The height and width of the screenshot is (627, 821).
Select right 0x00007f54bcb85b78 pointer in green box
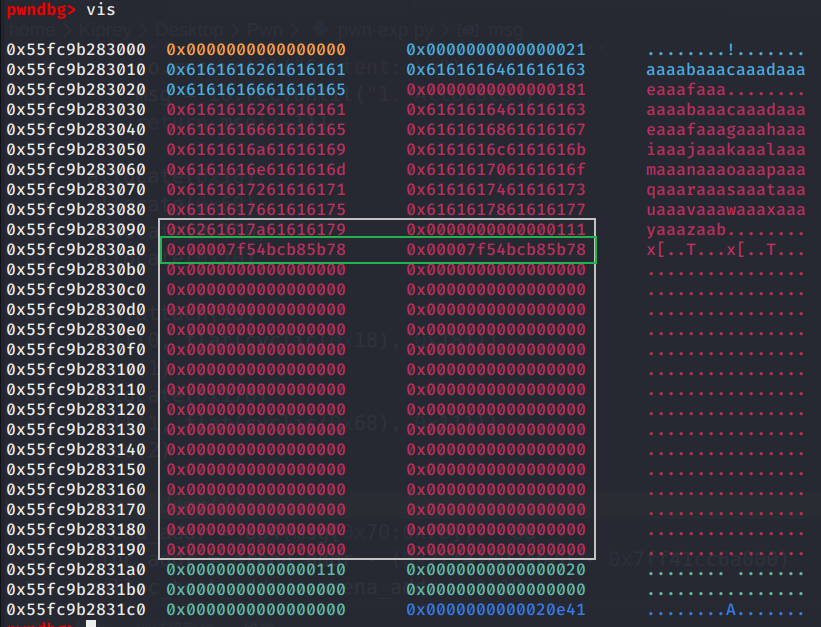click(x=496, y=250)
